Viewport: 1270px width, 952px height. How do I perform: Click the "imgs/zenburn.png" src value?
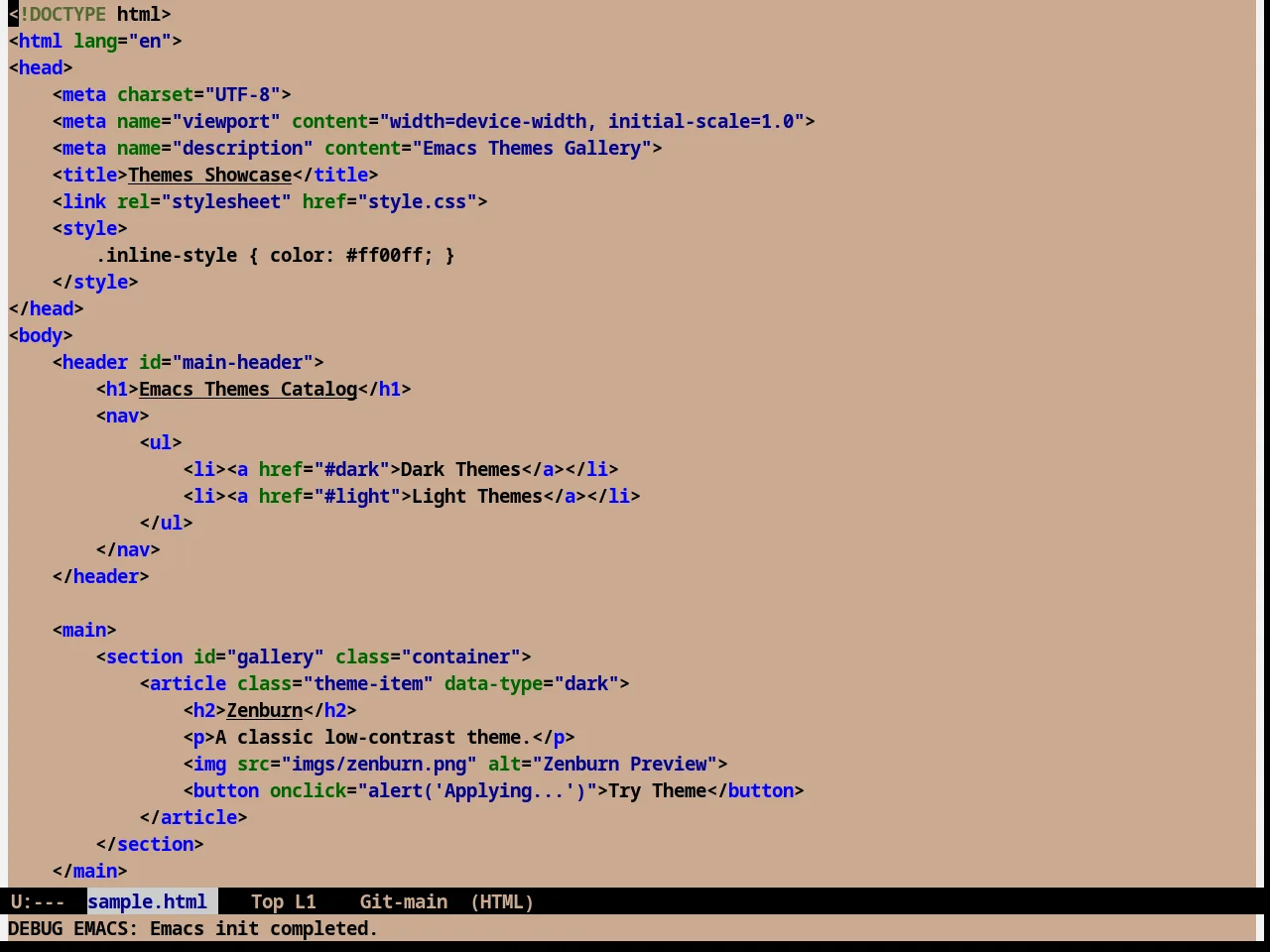coord(379,764)
